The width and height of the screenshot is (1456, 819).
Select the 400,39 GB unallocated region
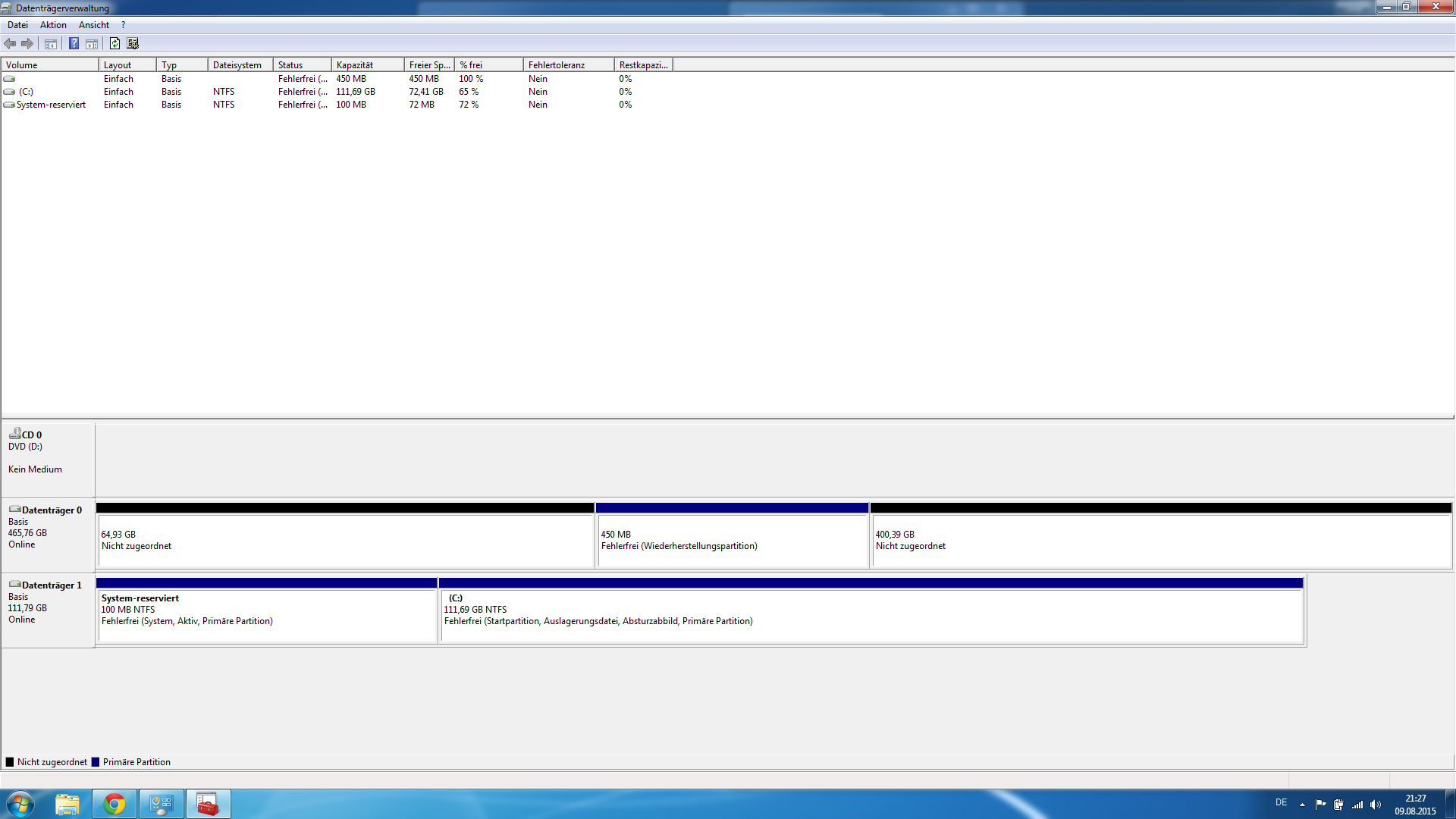[1160, 540]
